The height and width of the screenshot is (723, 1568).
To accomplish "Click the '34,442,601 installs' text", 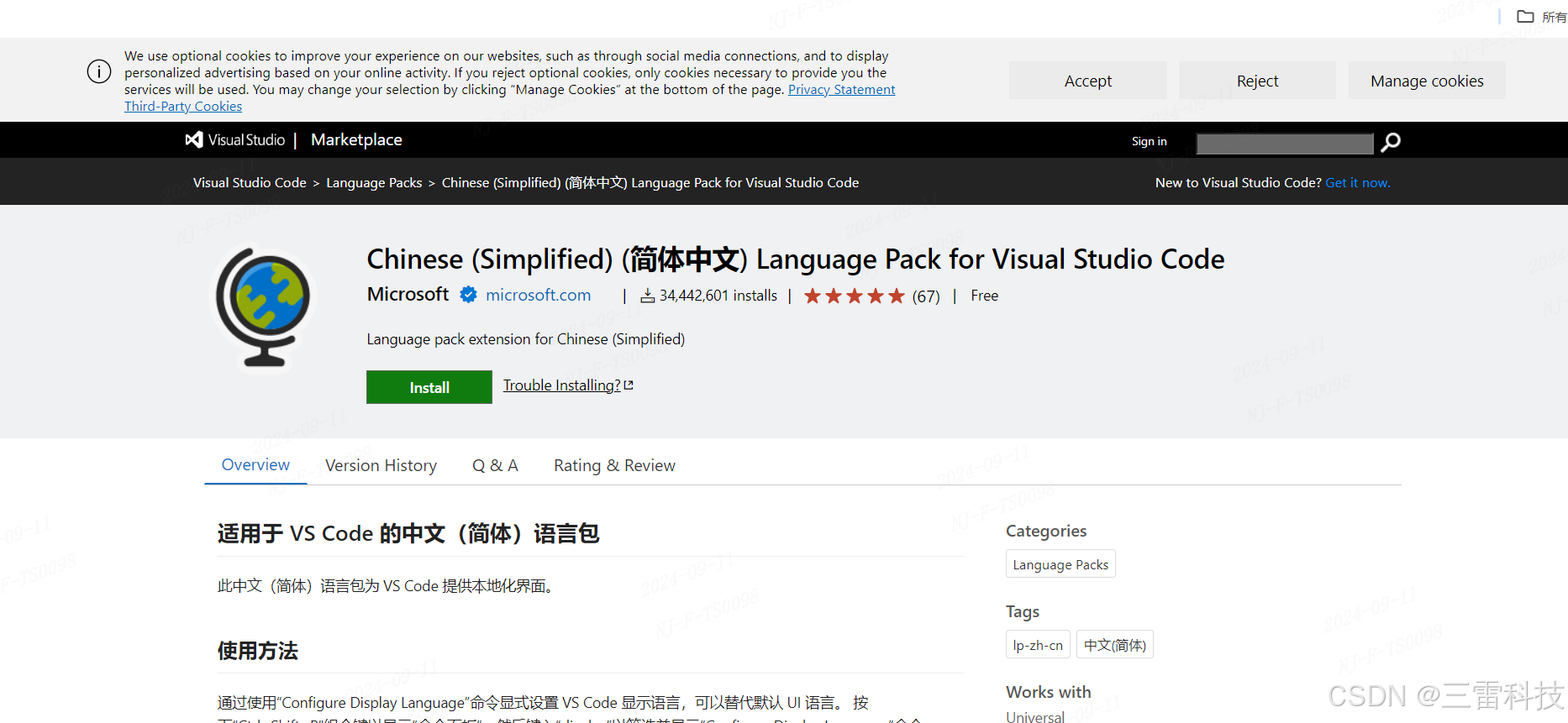I will pyautogui.click(x=718, y=296).
